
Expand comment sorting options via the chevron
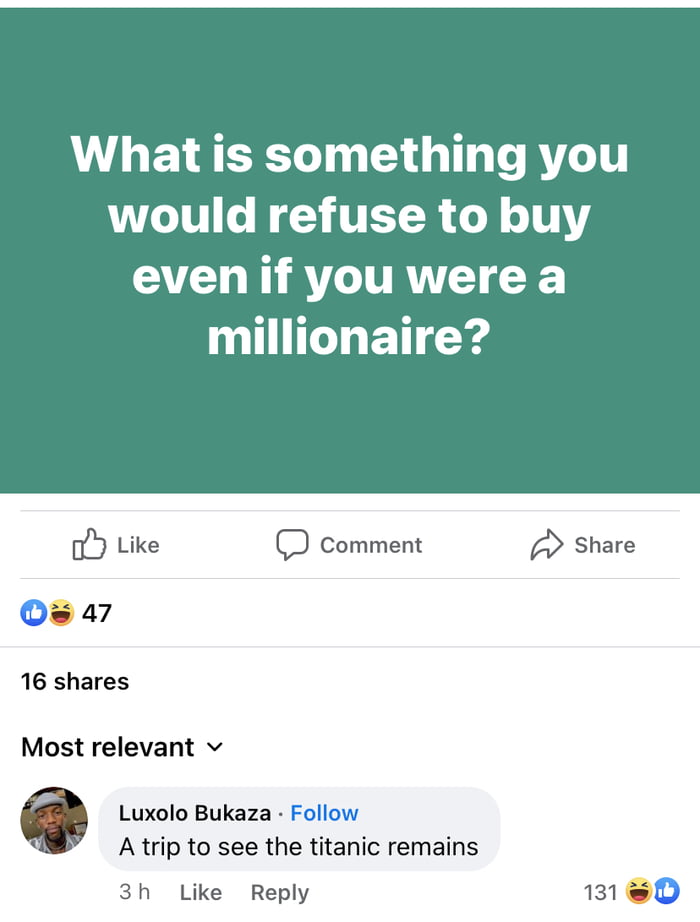(x=214, y=747)
